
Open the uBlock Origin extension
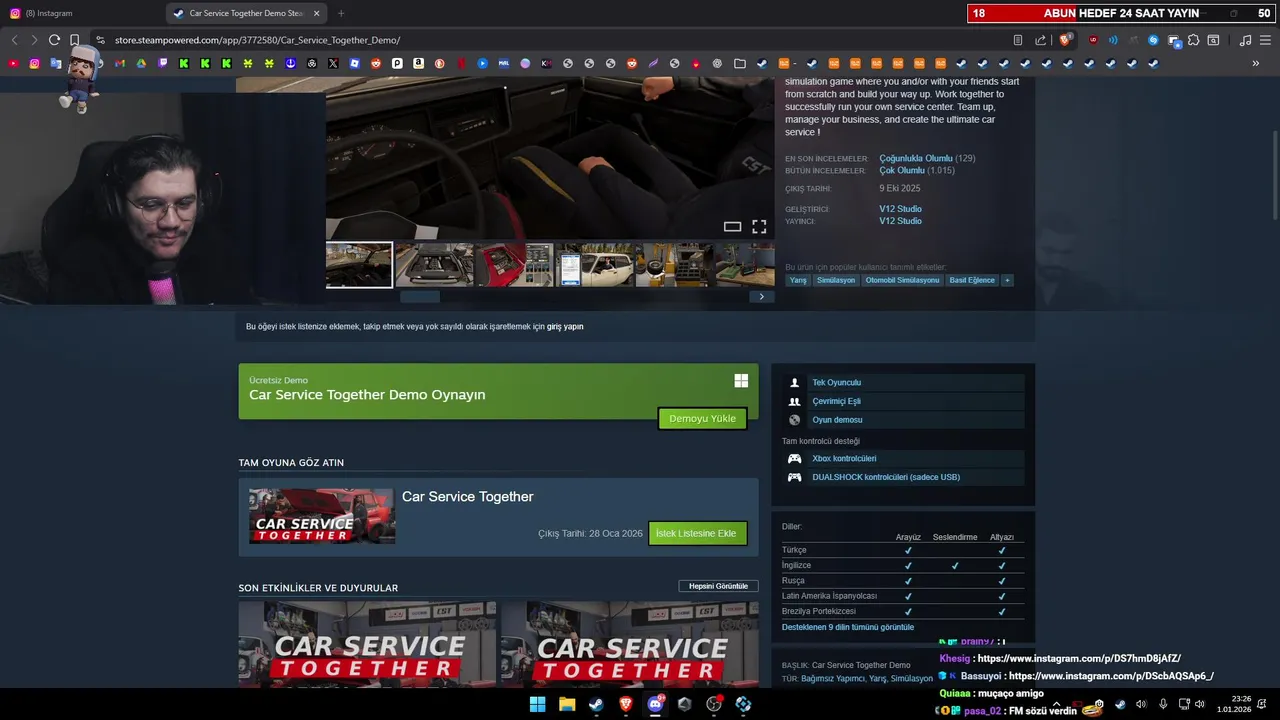tap(1092, 40)
